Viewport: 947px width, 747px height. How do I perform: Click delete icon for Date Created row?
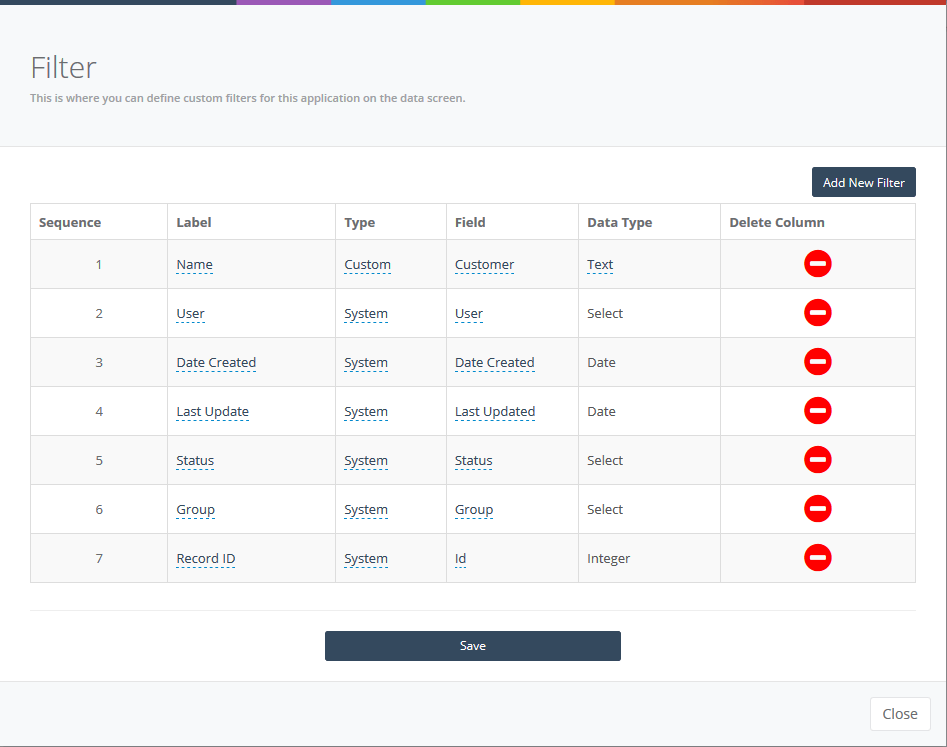pyautogui.click(x=817, y=362)
